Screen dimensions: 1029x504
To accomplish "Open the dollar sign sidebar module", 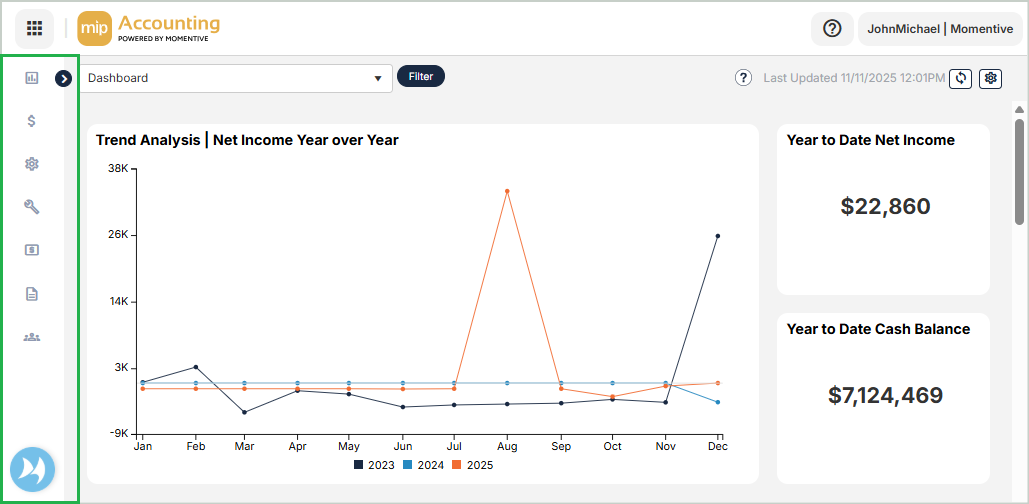I will 32,121.
